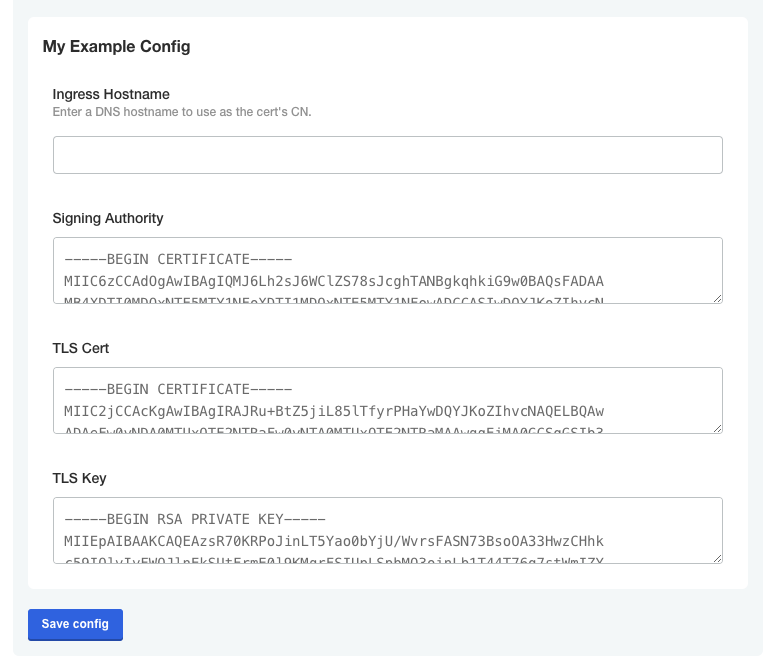772x665 pixels.
Task: Click BEGIN CERTIFICATE line in TLS Cert
Action: click(177, 389)
